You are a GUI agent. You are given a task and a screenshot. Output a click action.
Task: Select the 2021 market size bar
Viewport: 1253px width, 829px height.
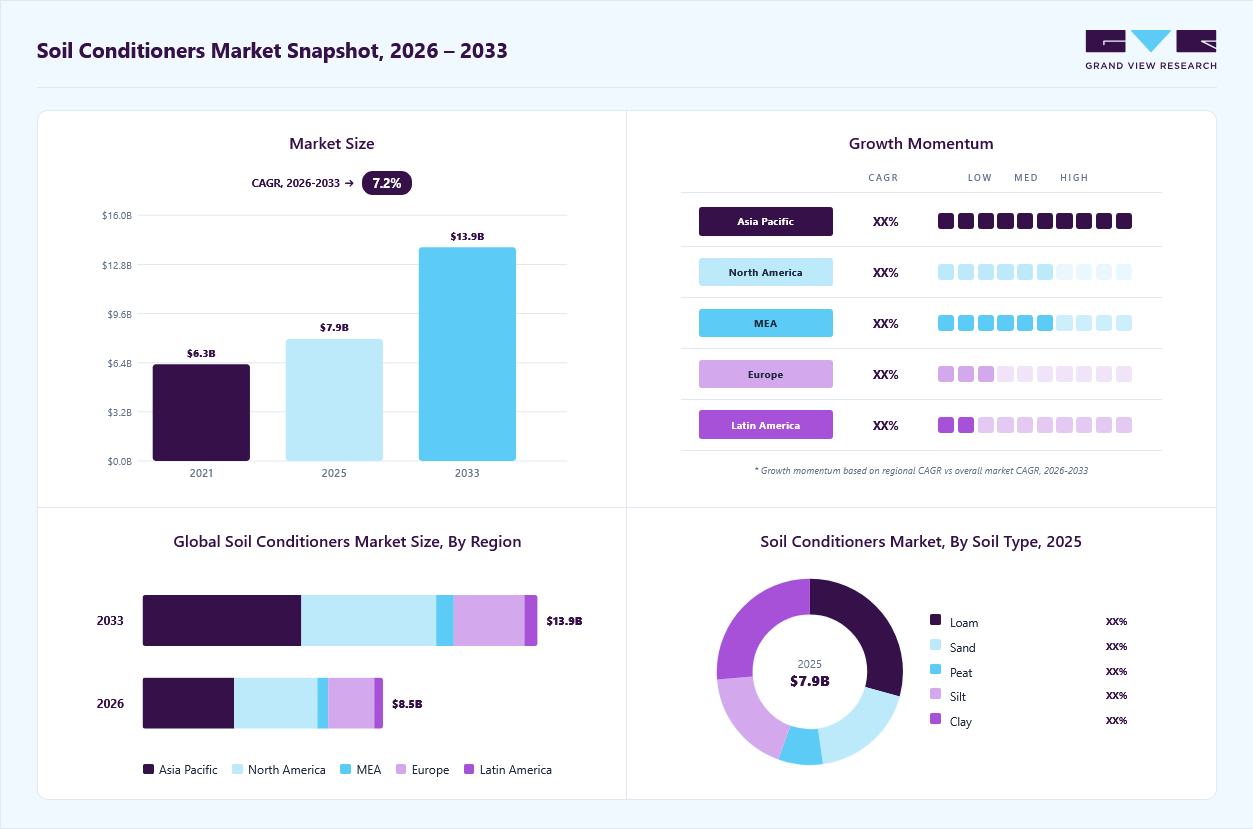(x=201, y=412)
